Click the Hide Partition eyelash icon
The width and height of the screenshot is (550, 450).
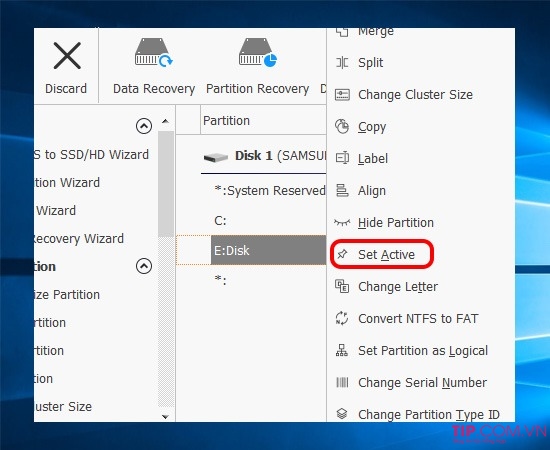coord(342,222)
